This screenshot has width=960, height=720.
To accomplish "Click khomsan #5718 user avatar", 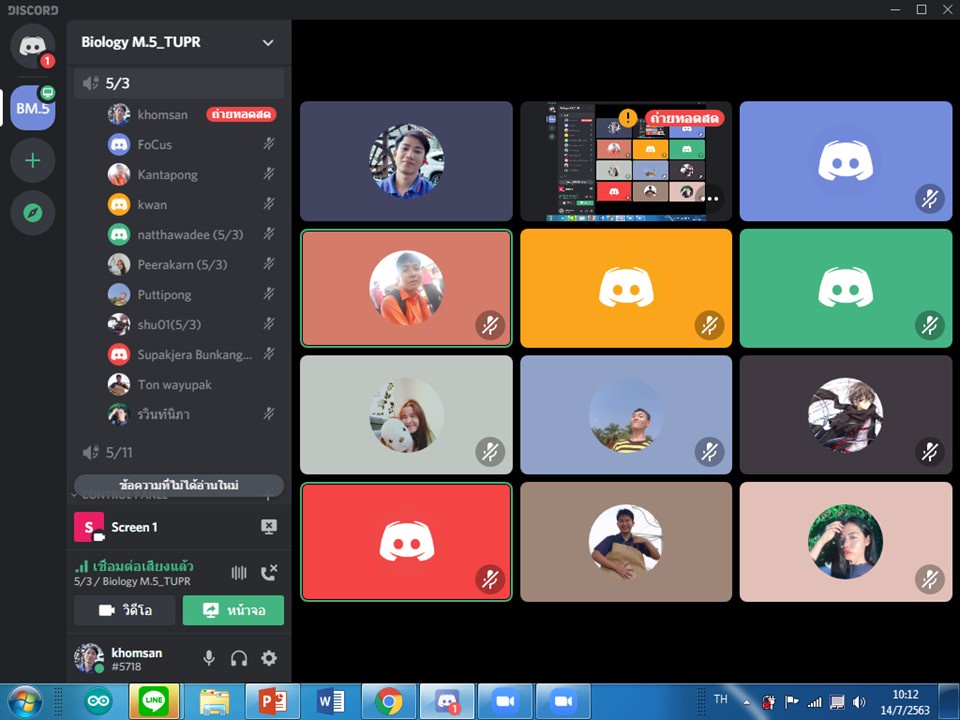I will (x=89, y=658).
